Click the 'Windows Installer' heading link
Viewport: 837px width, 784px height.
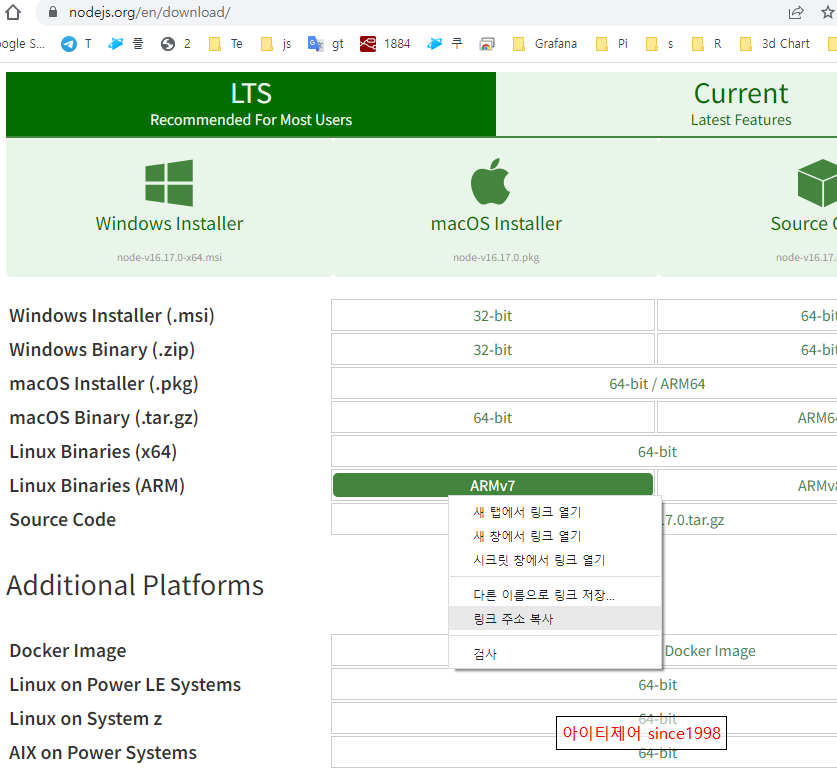click(x=169, y=224)
